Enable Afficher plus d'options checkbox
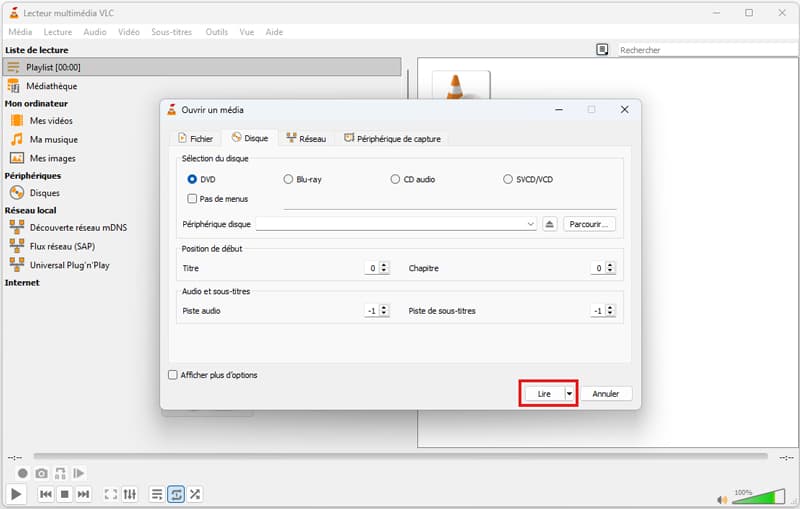The height and width of the screenshot is (509, 800). point(173,375)
